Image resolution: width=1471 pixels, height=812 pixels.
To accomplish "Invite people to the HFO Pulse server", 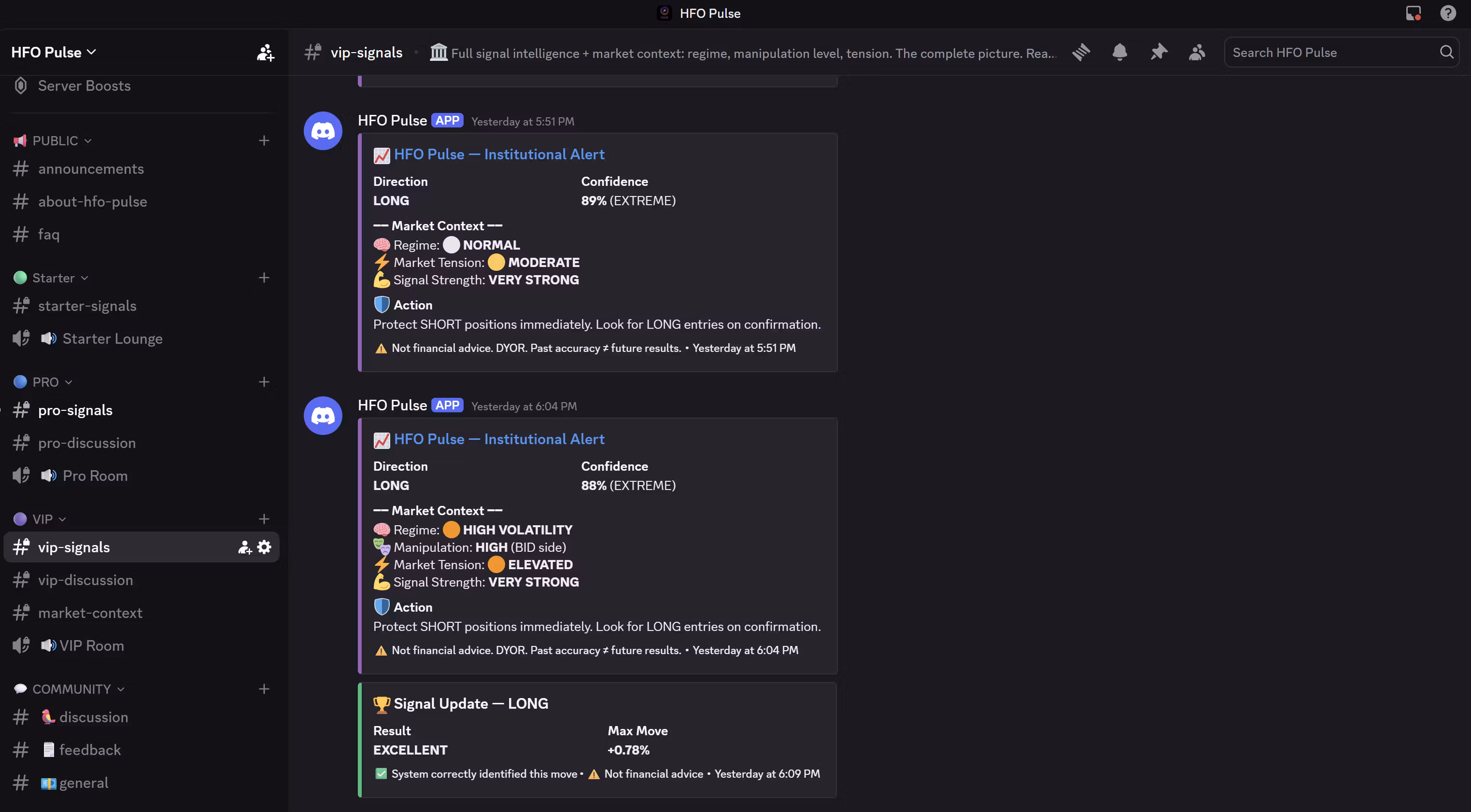I will point(265,53).
